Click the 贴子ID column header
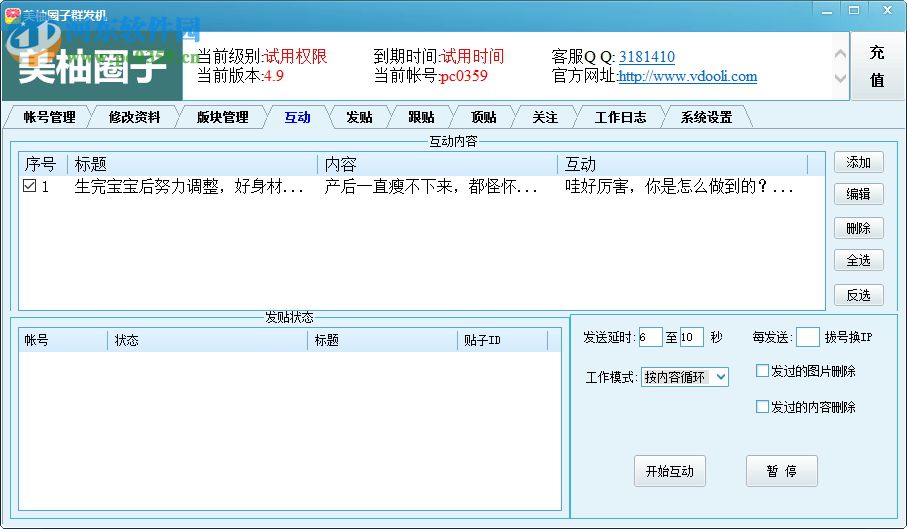This screenshot has height=529, width=907. click(x=503, y=340)
